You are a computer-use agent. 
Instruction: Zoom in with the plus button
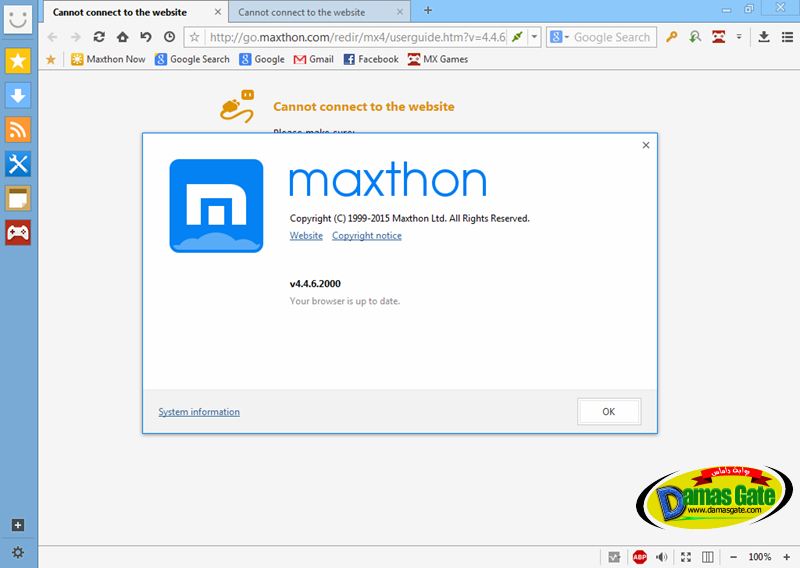[x=786, y=557]
